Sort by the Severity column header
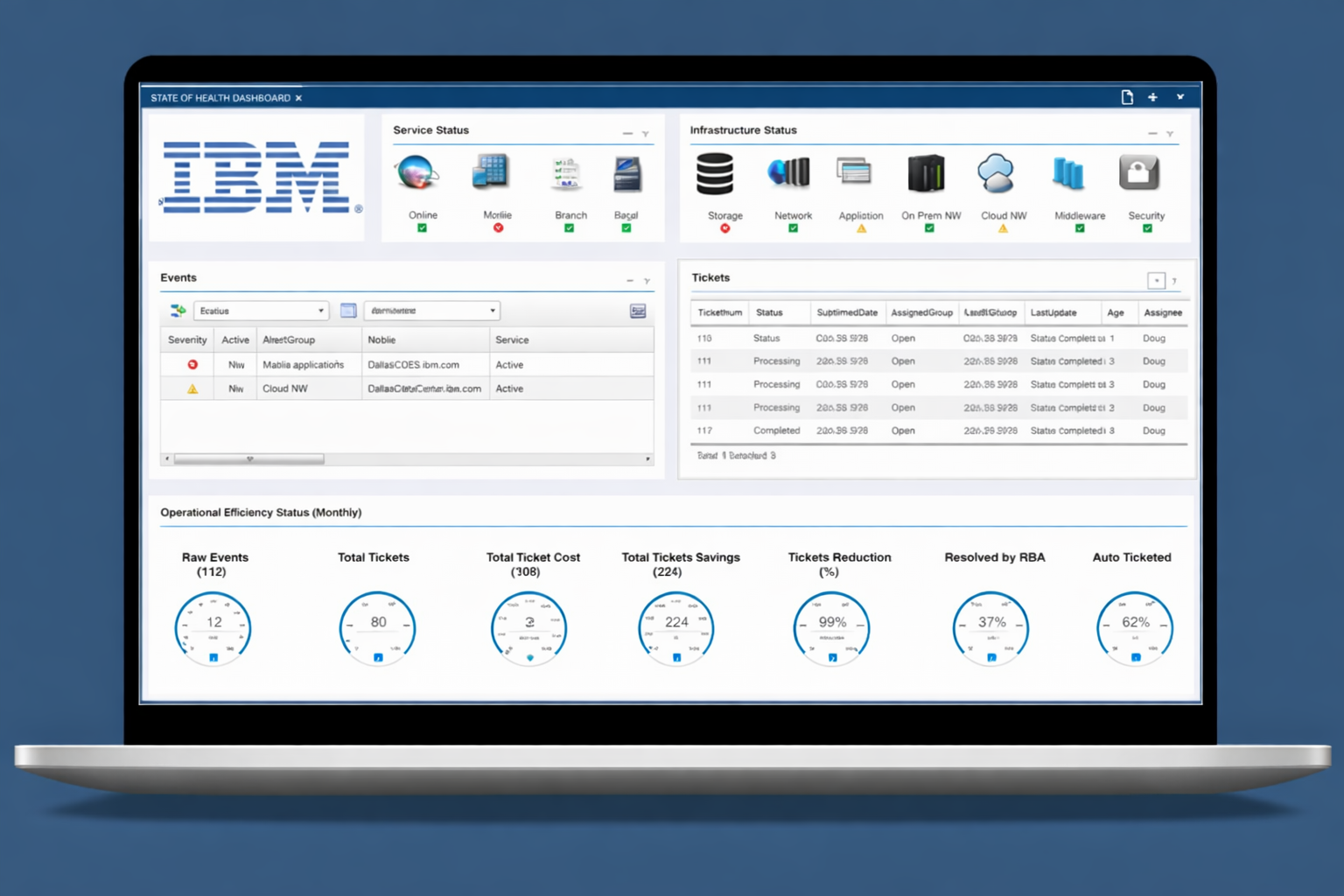 coord(187,339)
